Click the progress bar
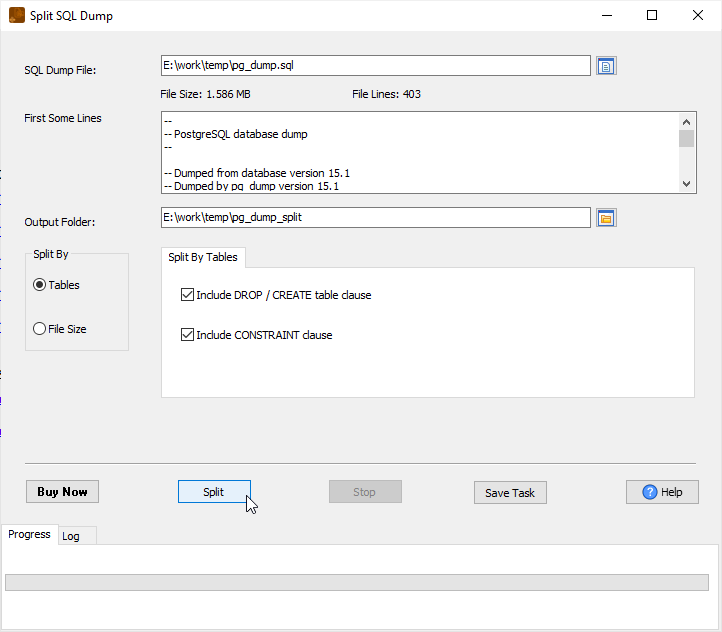Screen dimensions: 722x632 click(x=357, y=582)
